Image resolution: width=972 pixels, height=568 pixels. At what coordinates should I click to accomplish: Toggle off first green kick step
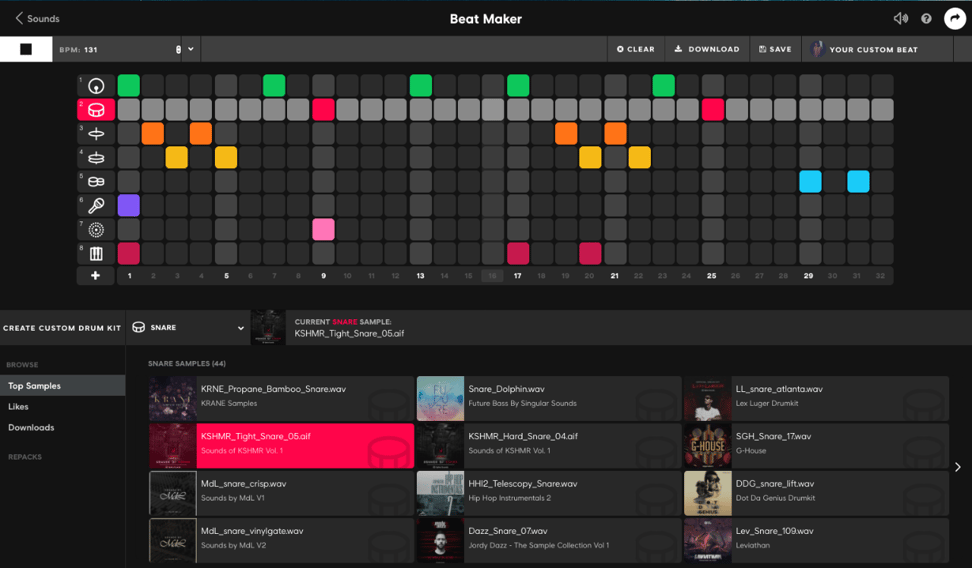click(x=128, y=85)
